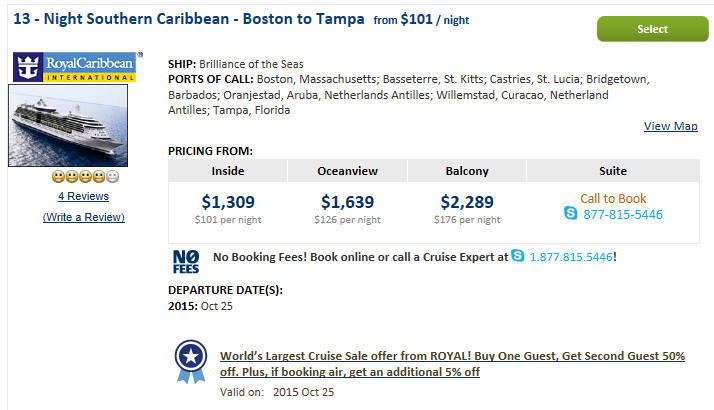
Task: Choose the $1,309 Inside cabin price
Action: click(x=228, y=202)
